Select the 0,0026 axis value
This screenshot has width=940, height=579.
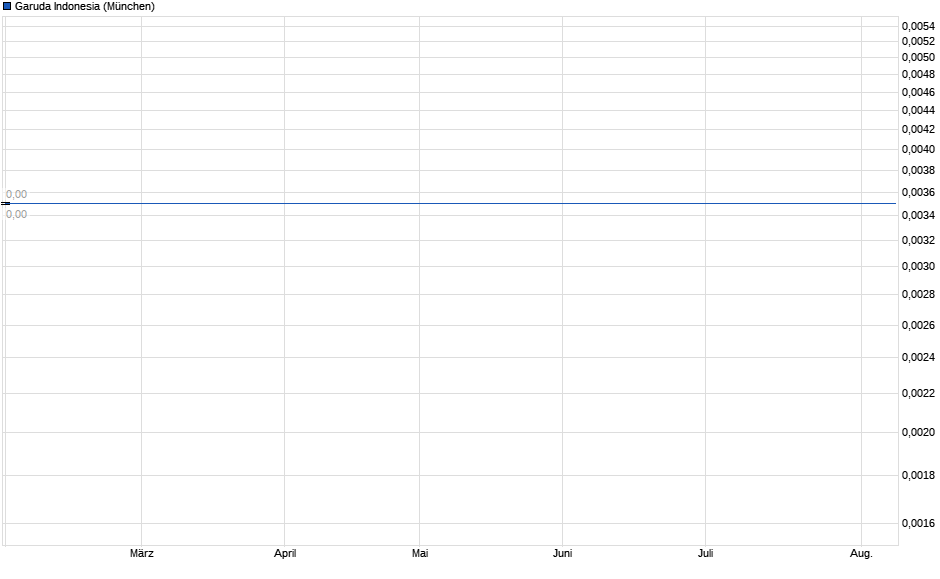pyautogui.click(x=918, y=325)
